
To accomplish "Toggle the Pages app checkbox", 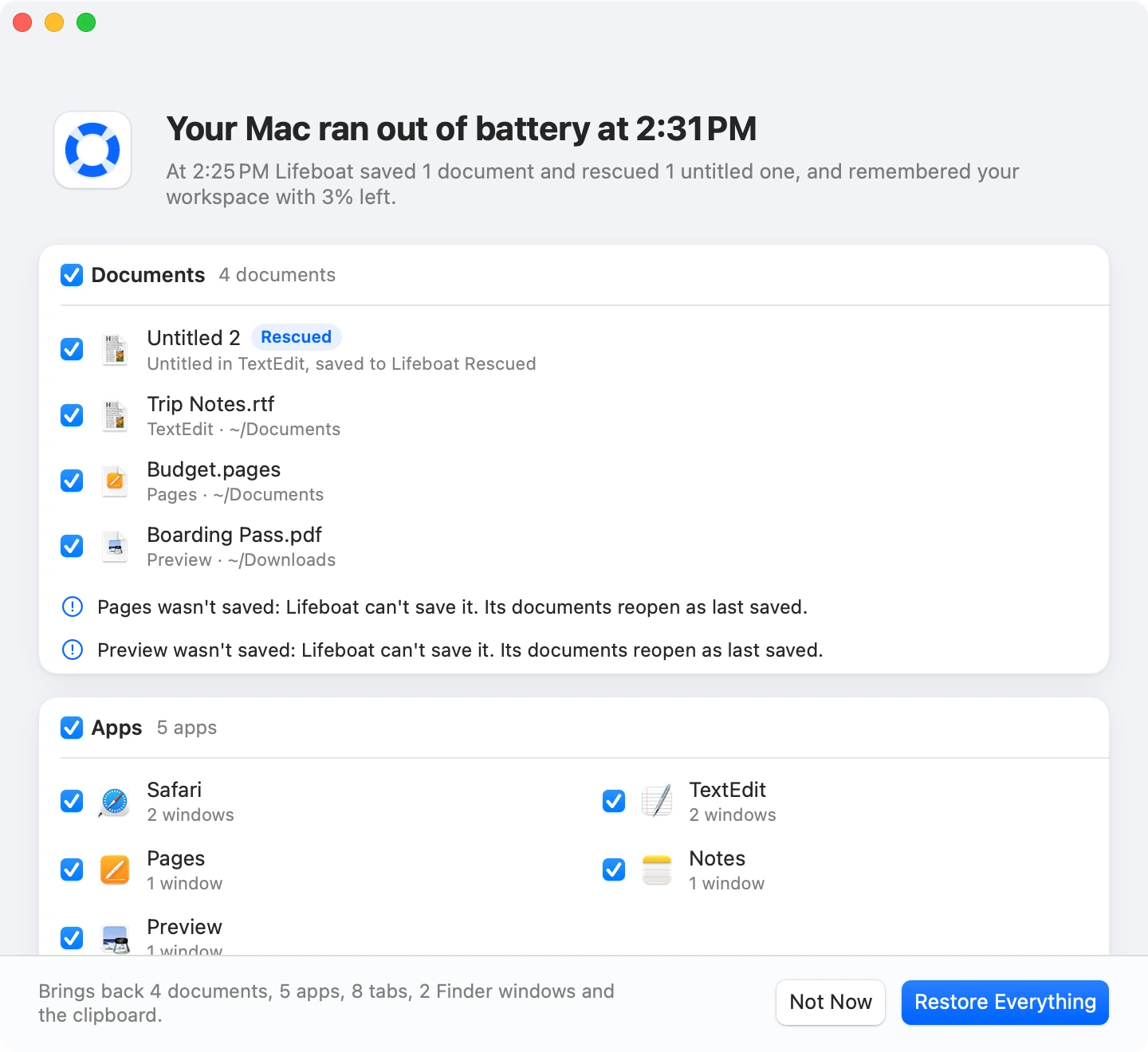I will pyautogui.click(x=72, y=869).
